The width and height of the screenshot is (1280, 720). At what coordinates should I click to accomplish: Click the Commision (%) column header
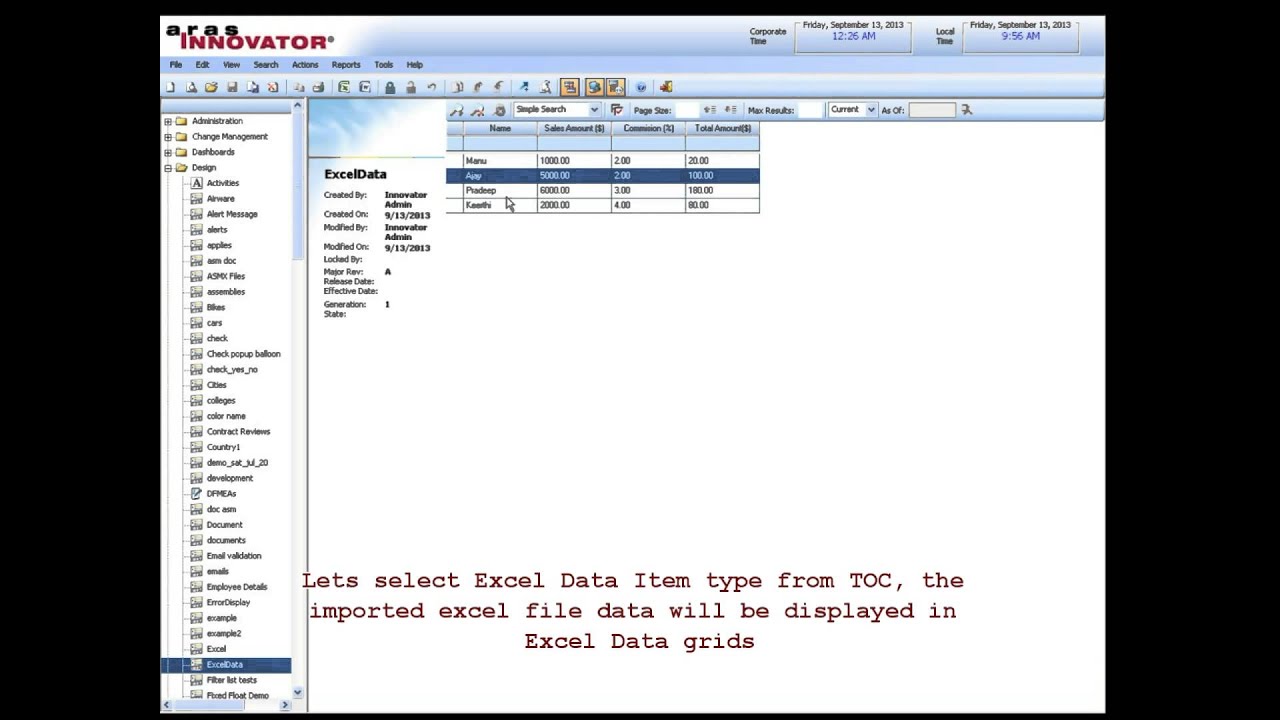[648, 128]
